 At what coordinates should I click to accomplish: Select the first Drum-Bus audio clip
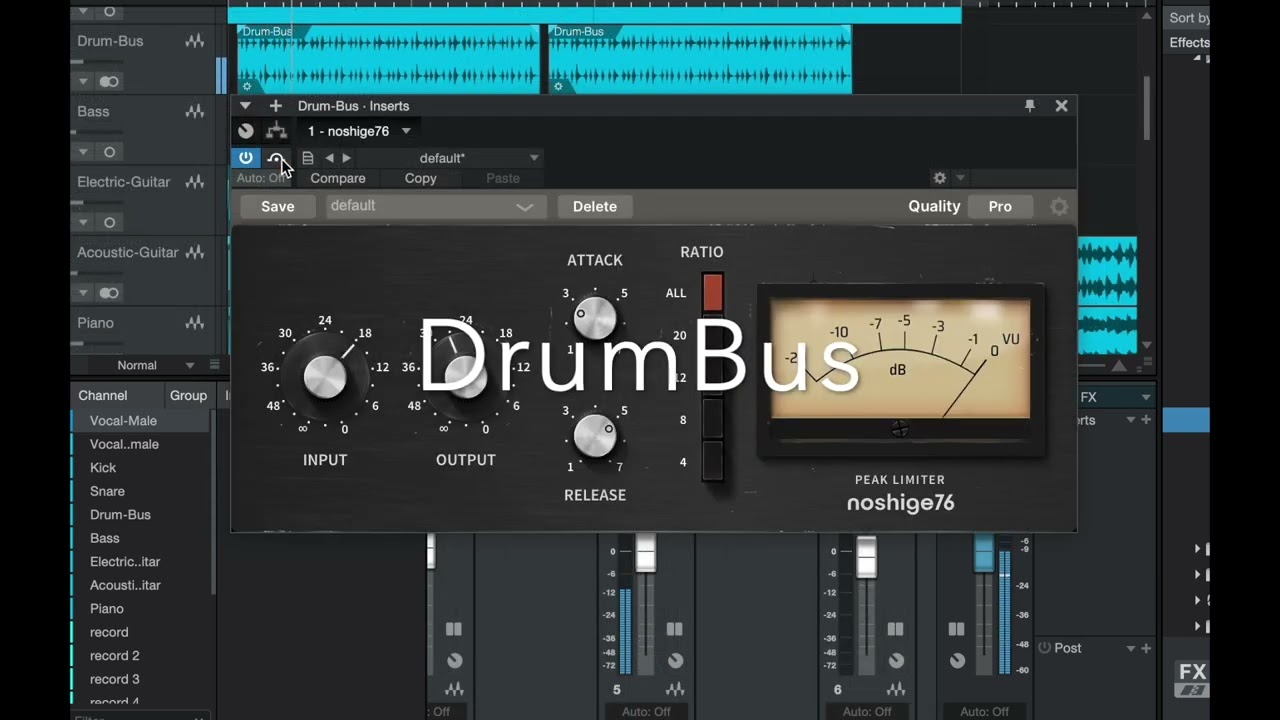(389, 59)
